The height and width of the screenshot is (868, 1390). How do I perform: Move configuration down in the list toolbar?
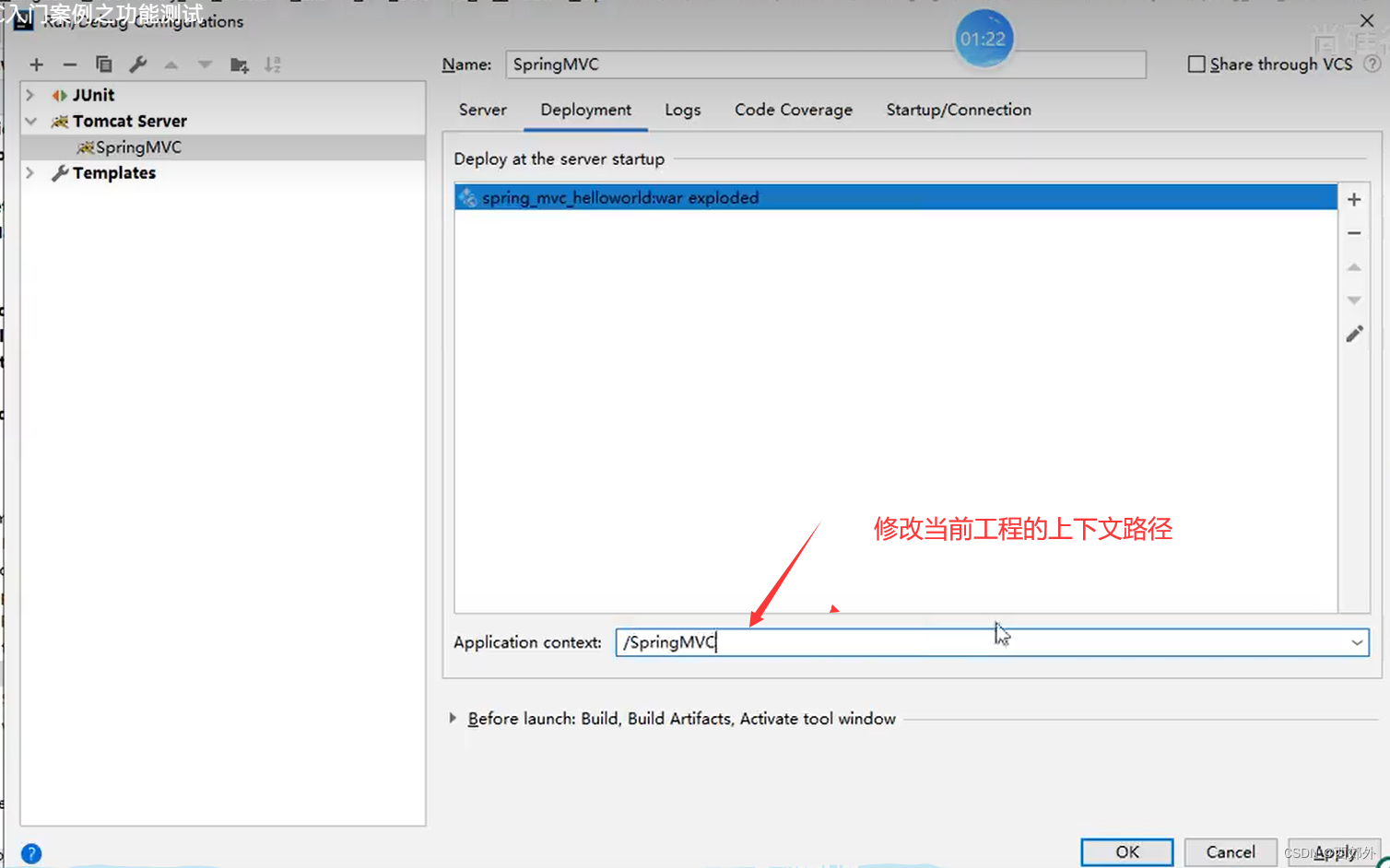pos(205,65)
